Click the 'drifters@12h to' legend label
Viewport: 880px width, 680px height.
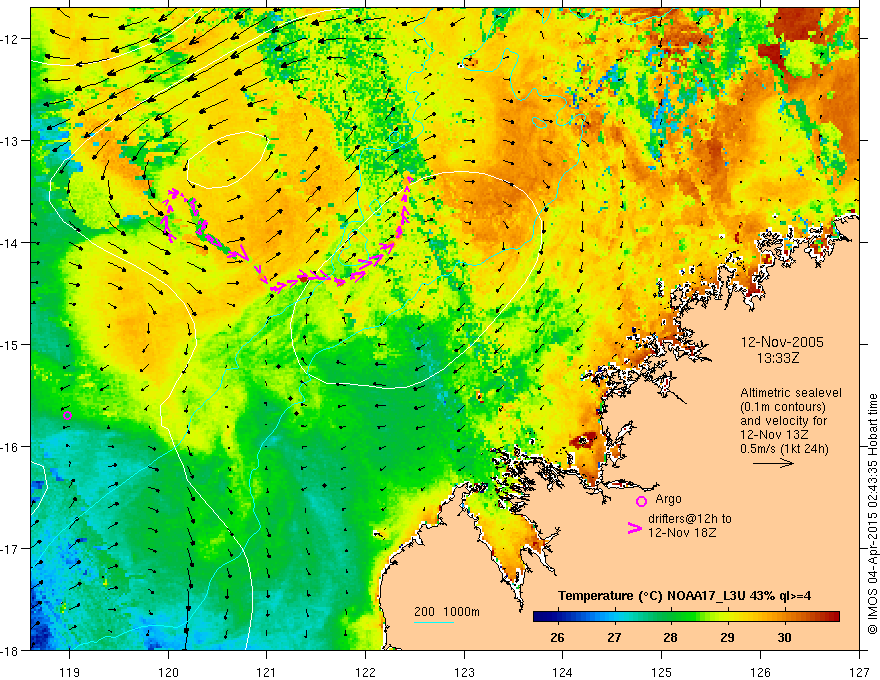pyautogui.click(x=690, y=519)
